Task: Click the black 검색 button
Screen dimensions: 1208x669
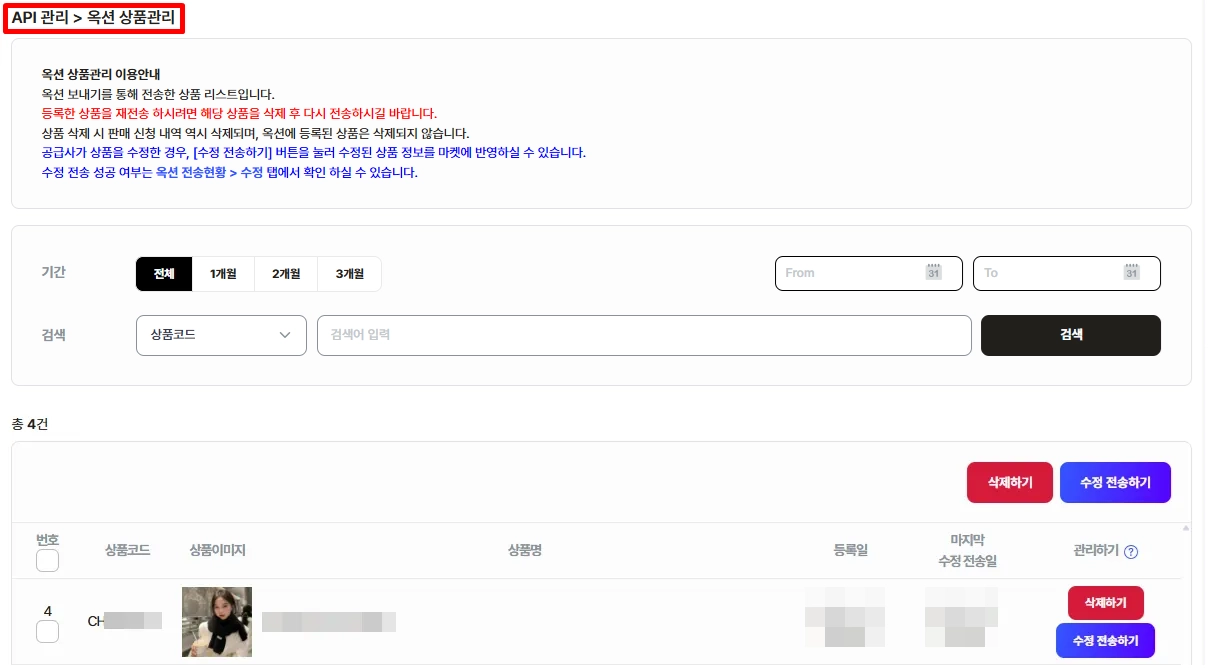Action: coord(1071,335)
